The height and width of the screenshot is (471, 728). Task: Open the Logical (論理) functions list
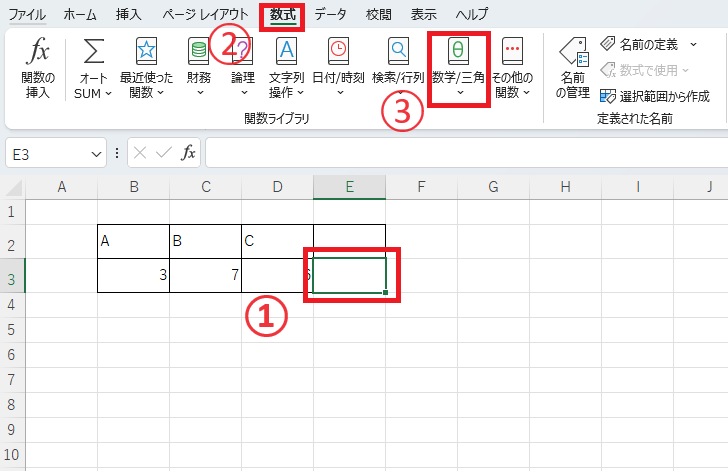pyautogui.click(x=243, y=68)
